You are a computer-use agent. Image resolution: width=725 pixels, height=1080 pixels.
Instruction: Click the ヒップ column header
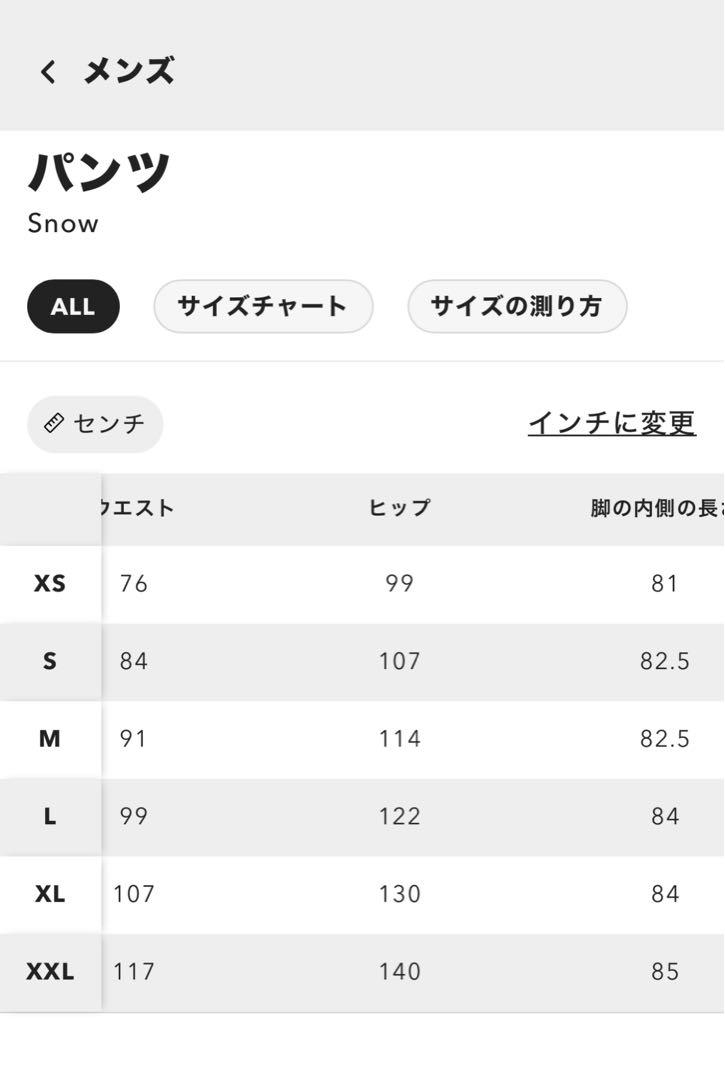[399, 508]
